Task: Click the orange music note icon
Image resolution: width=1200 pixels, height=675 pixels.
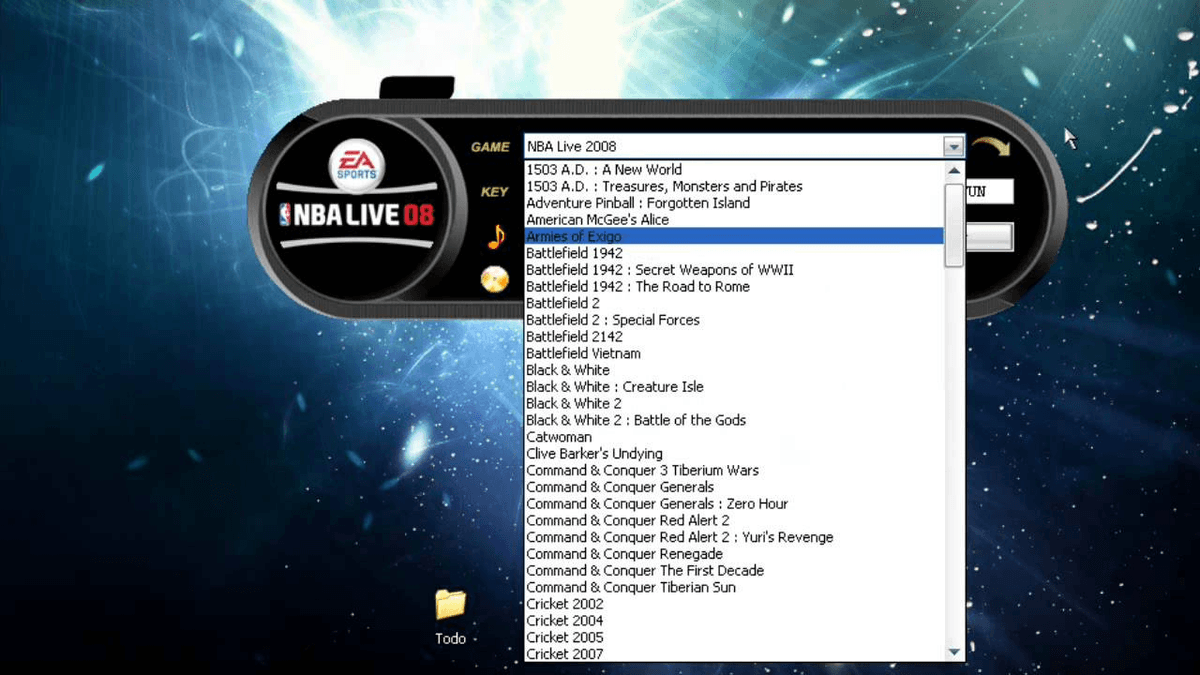Action: [x=496, y=236]
